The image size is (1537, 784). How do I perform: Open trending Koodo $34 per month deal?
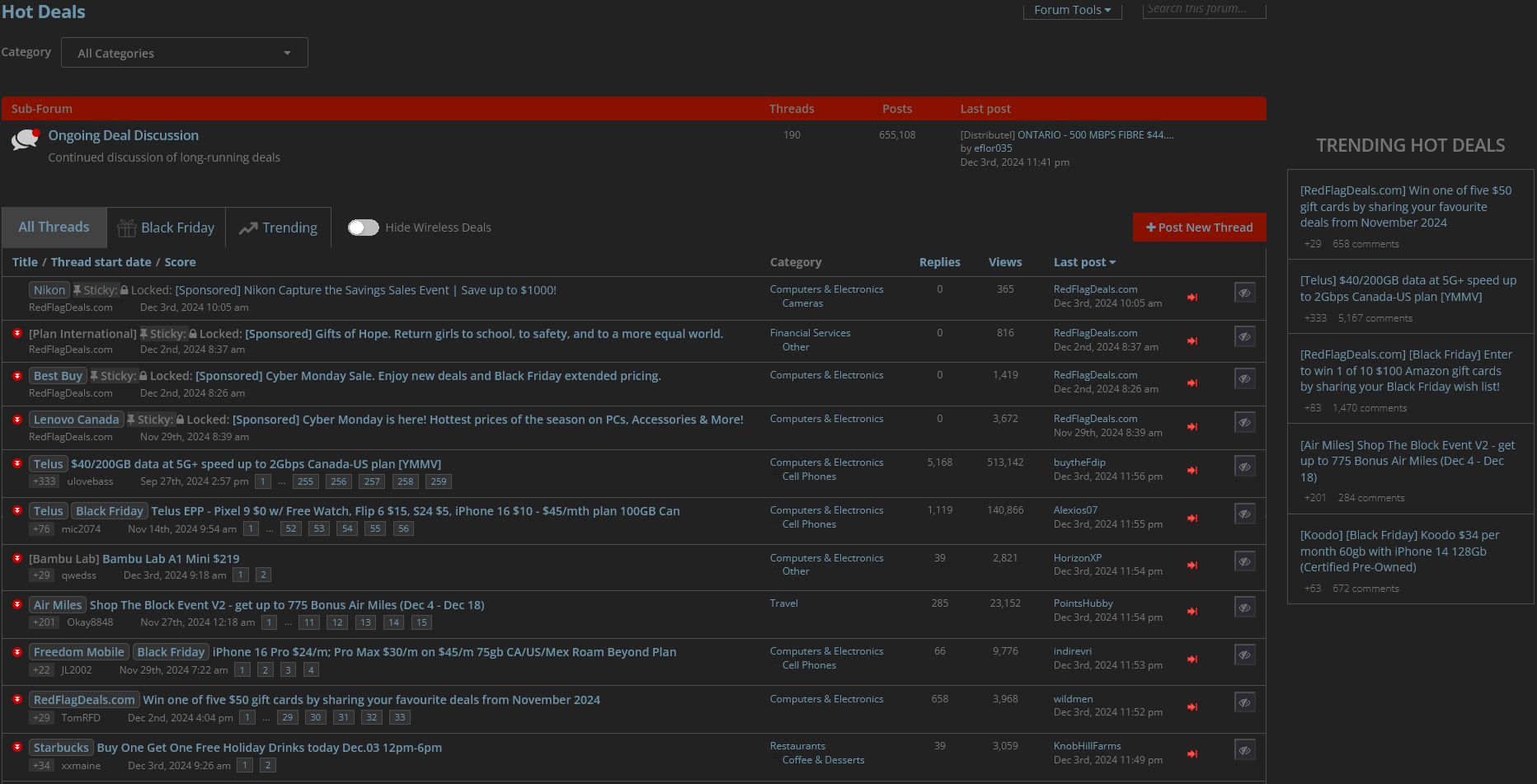pos(1399,551)
